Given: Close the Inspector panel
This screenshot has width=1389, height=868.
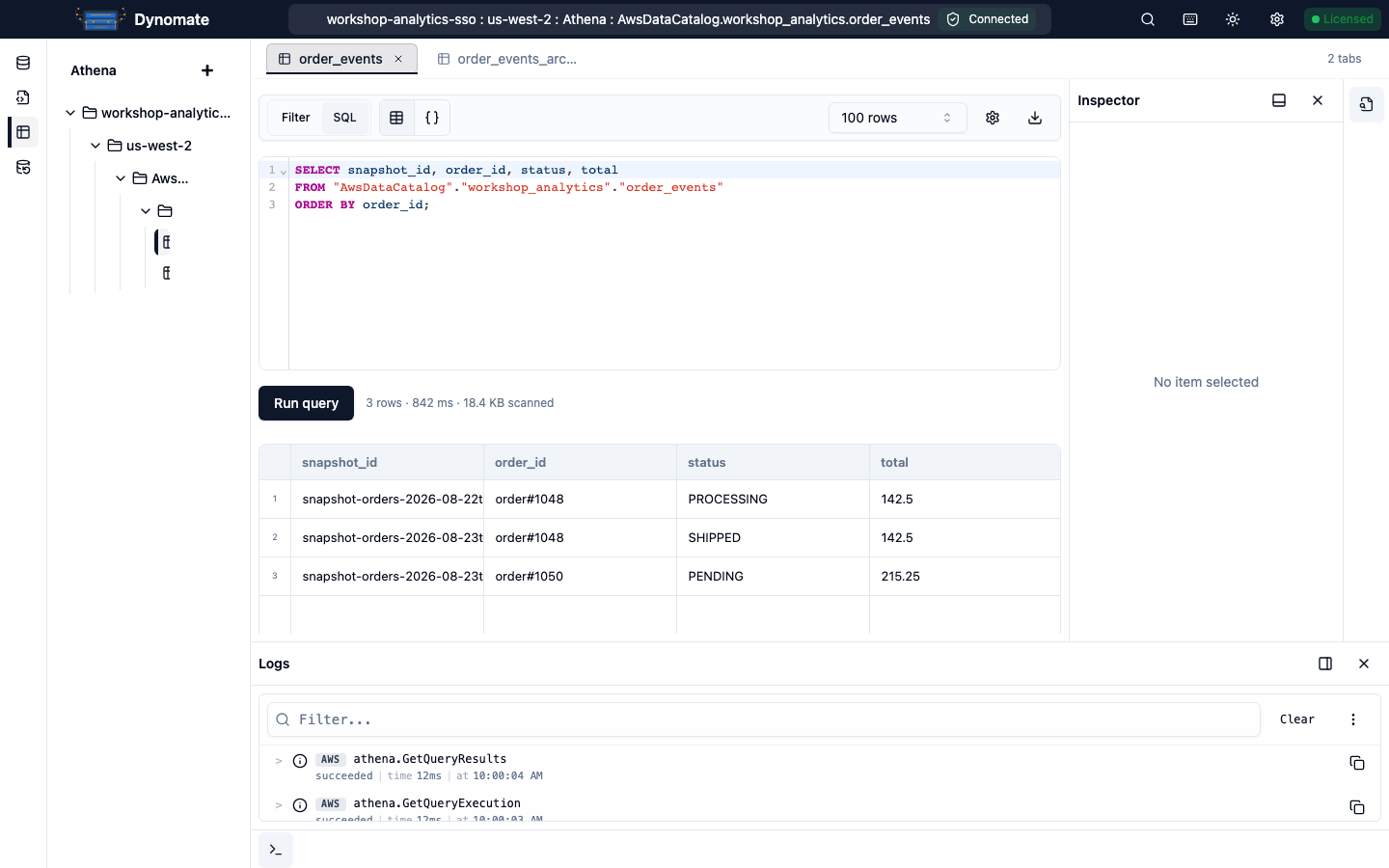Looking at the screenshot, I should pos(1318,100).
